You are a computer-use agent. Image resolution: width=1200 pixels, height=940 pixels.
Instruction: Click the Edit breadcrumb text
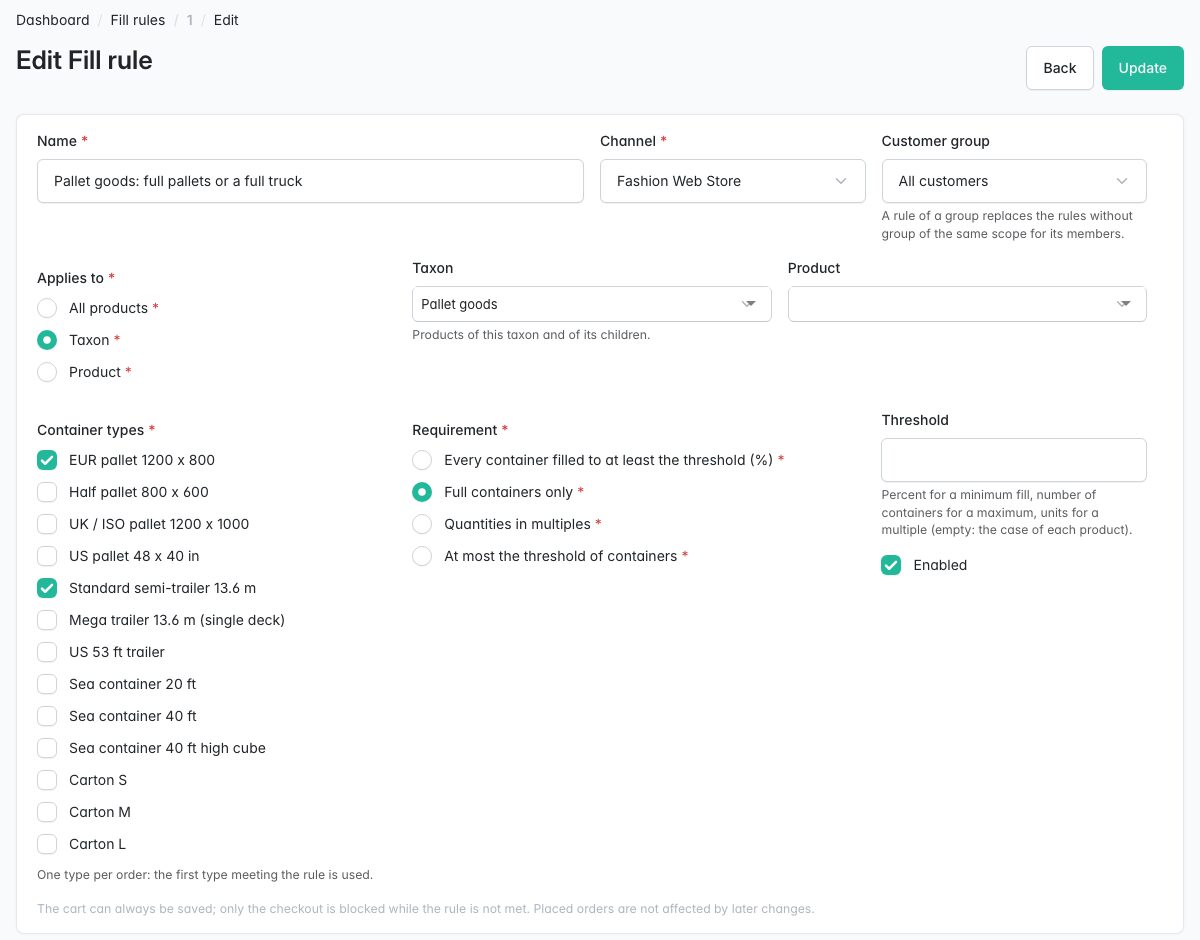(226, 20)
